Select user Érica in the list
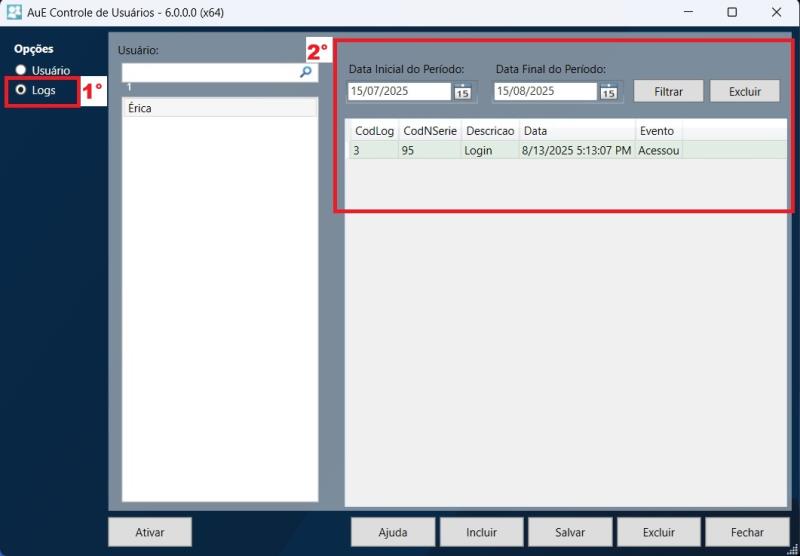This screenshot has height=556, width=800. click(219, 108)
